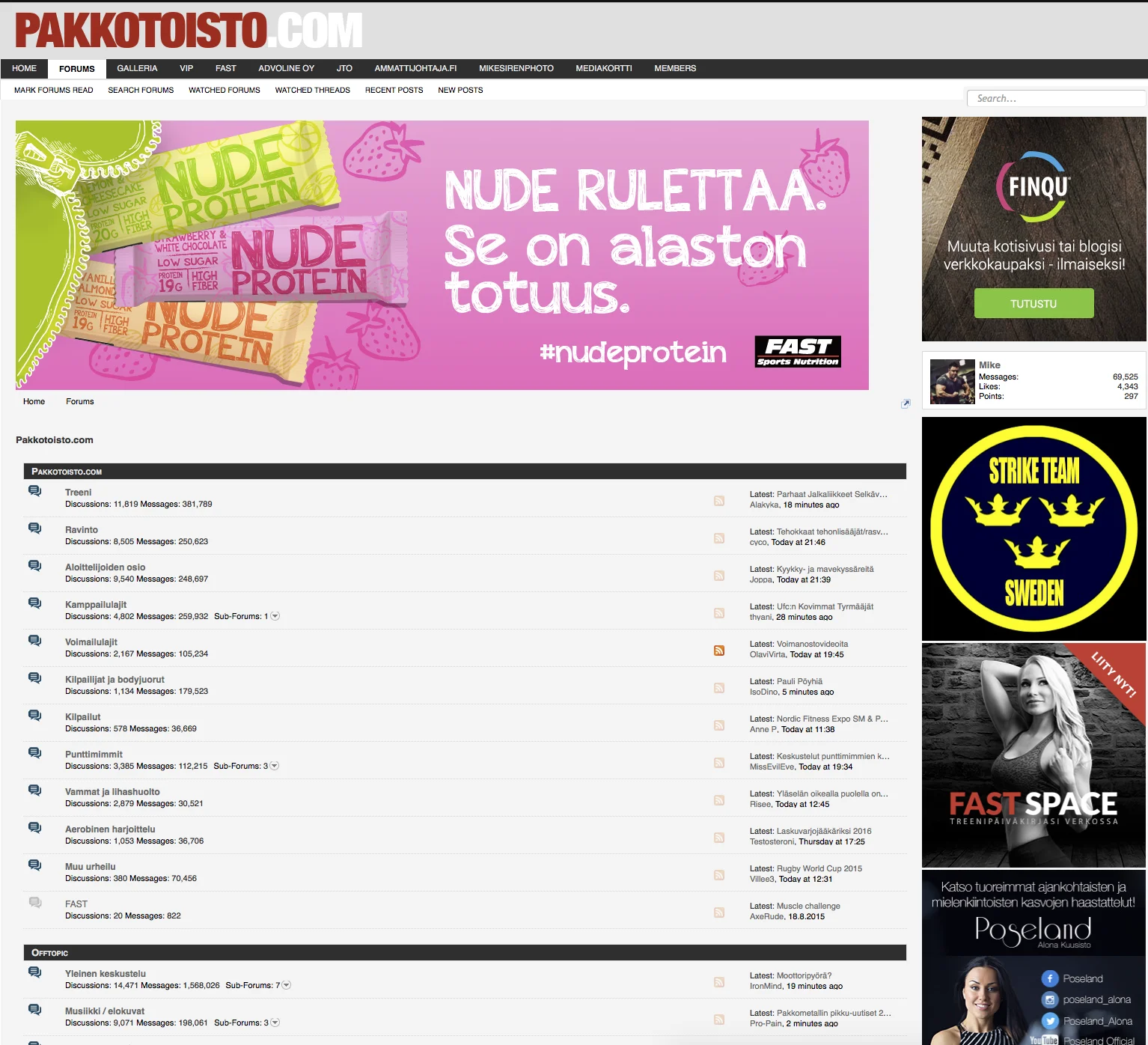1148x1045 pixels.
Task: Click the forum icon beside Kilpailut
Action: coord(34,716)
